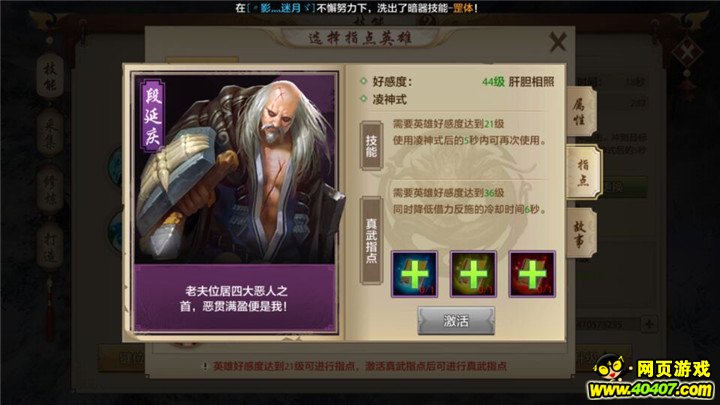The image size is (720, 405).
Task: Click the red slot plus icon
Action: (x=532, y=274)
